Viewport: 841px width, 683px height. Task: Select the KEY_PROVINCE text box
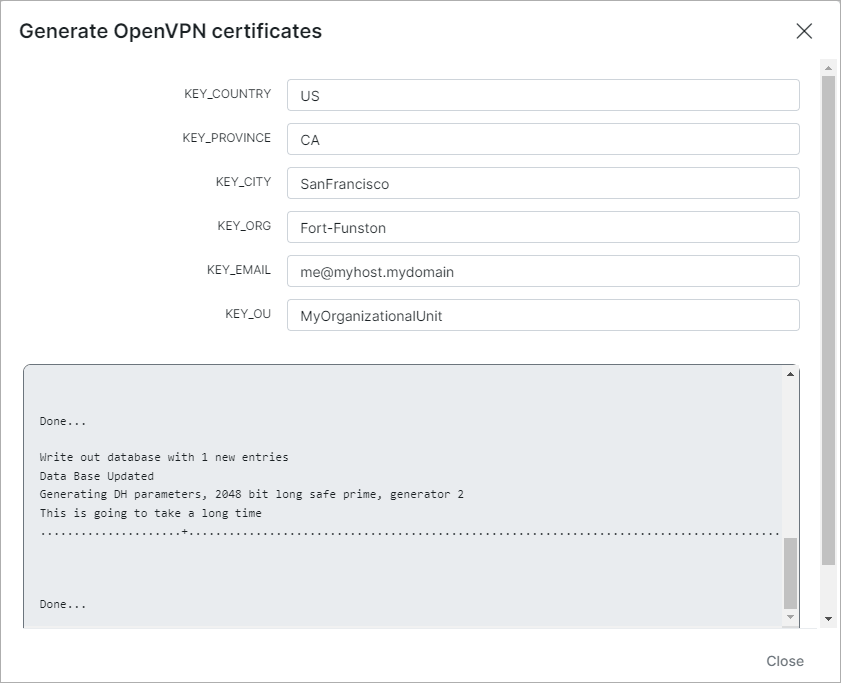click(x=543, y=139)
